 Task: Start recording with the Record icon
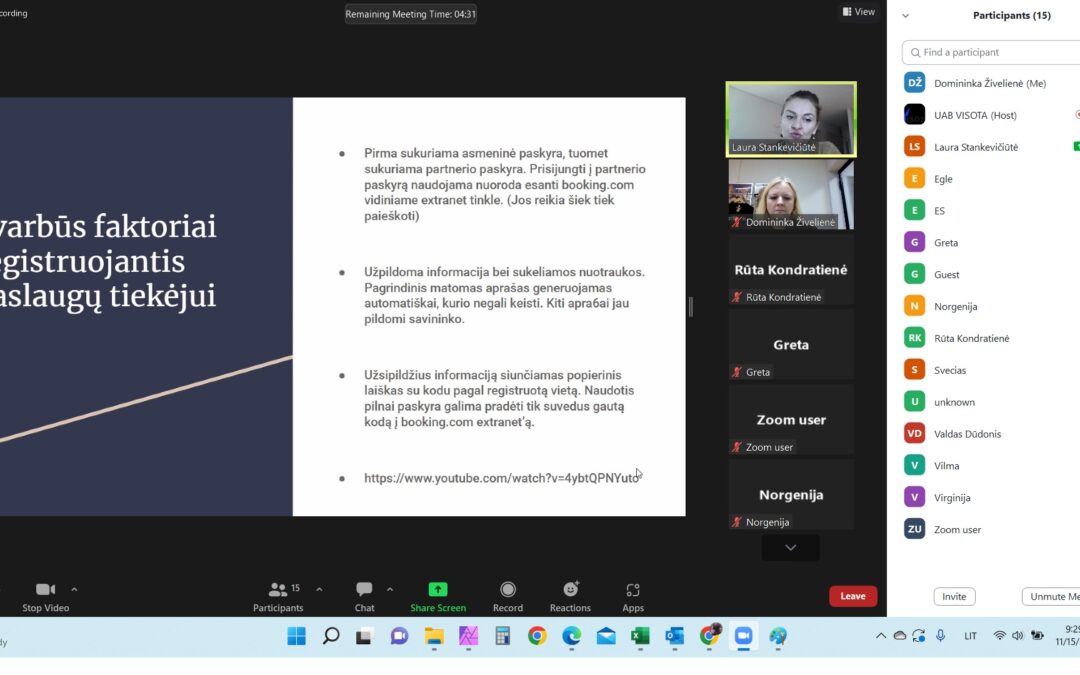pos(508,590)
